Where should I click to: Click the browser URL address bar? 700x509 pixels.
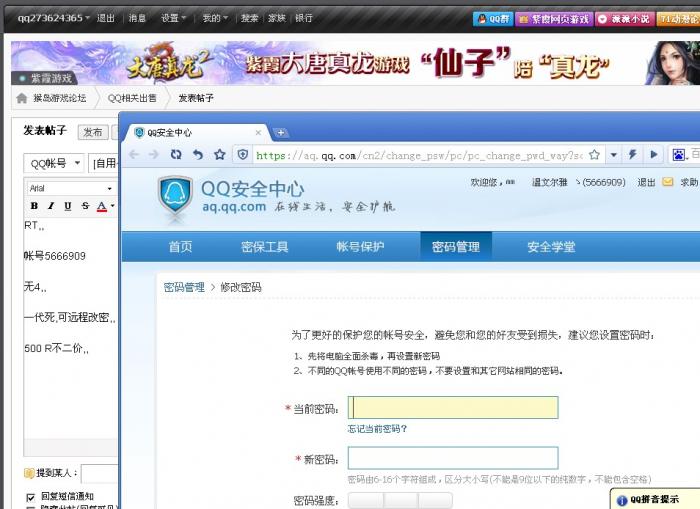pyautogui.click(x=420, y=155)
